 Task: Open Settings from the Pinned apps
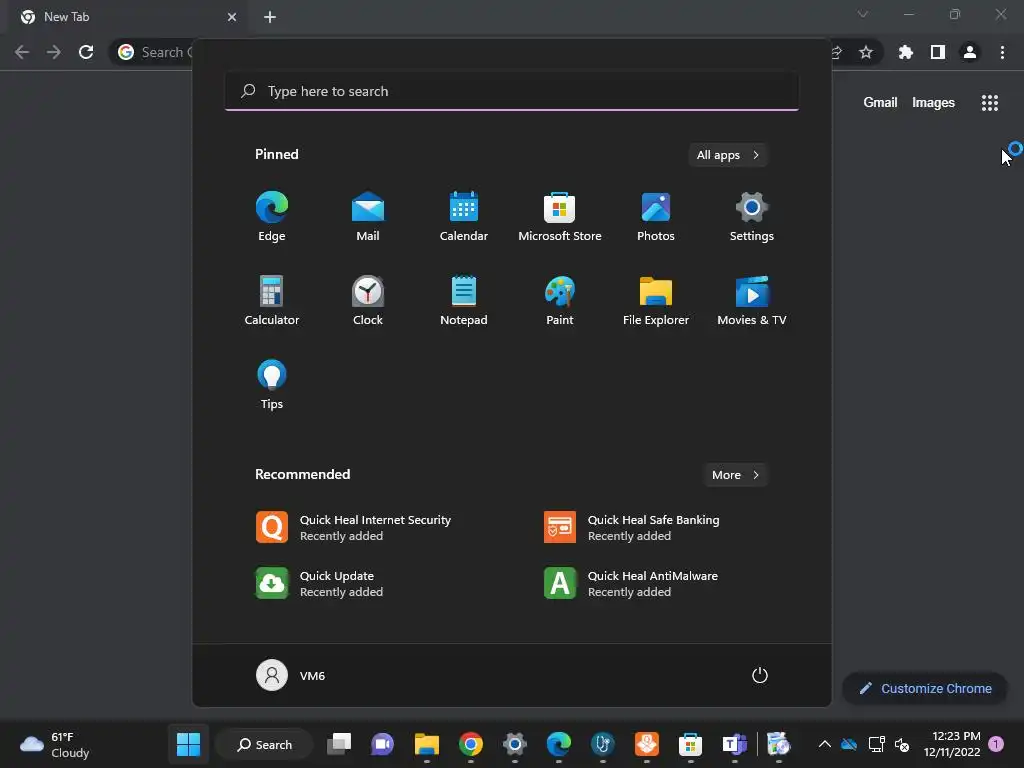point(752,217)
